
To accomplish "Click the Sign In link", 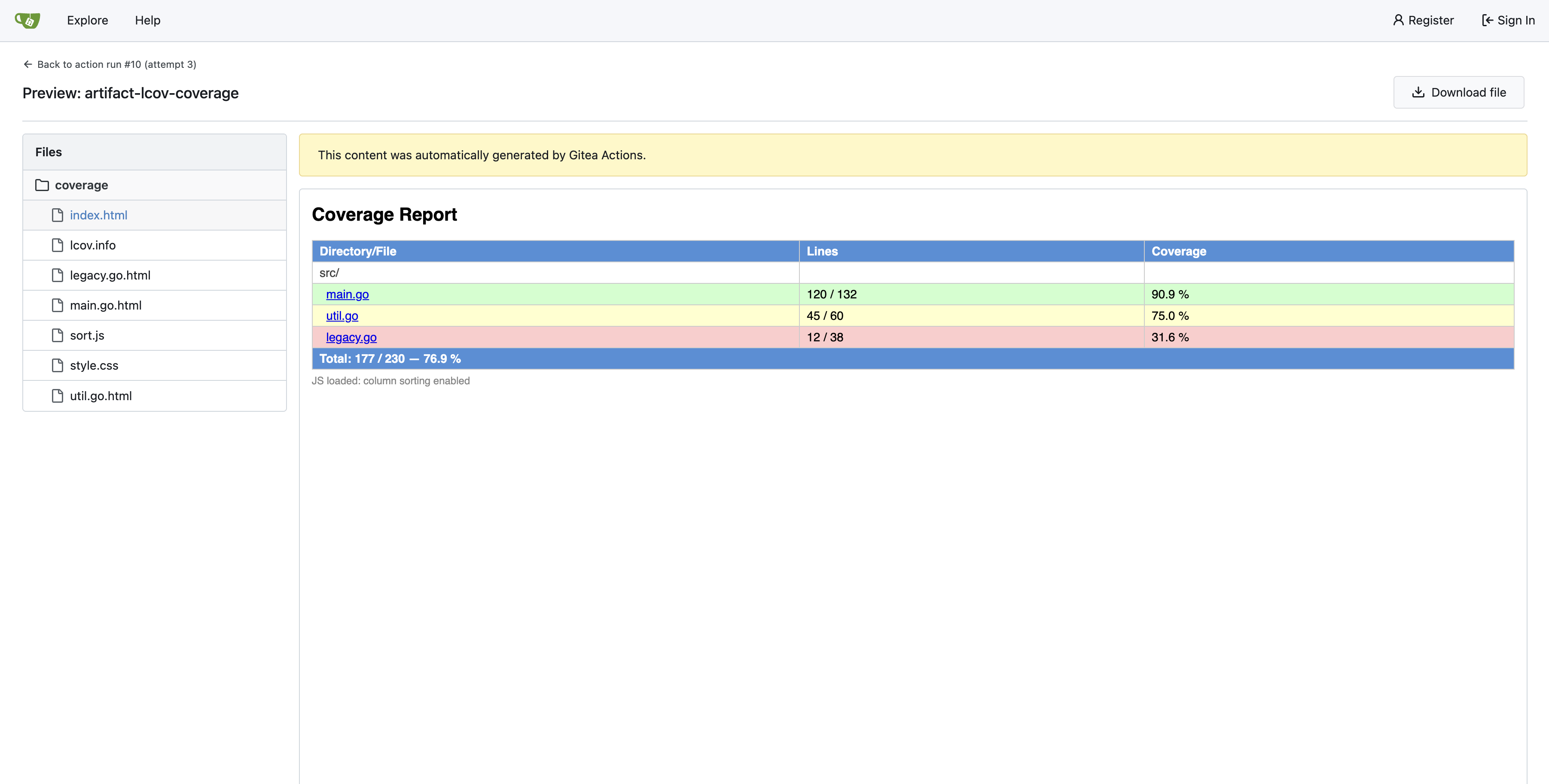I will click(x=1508, y=21).
